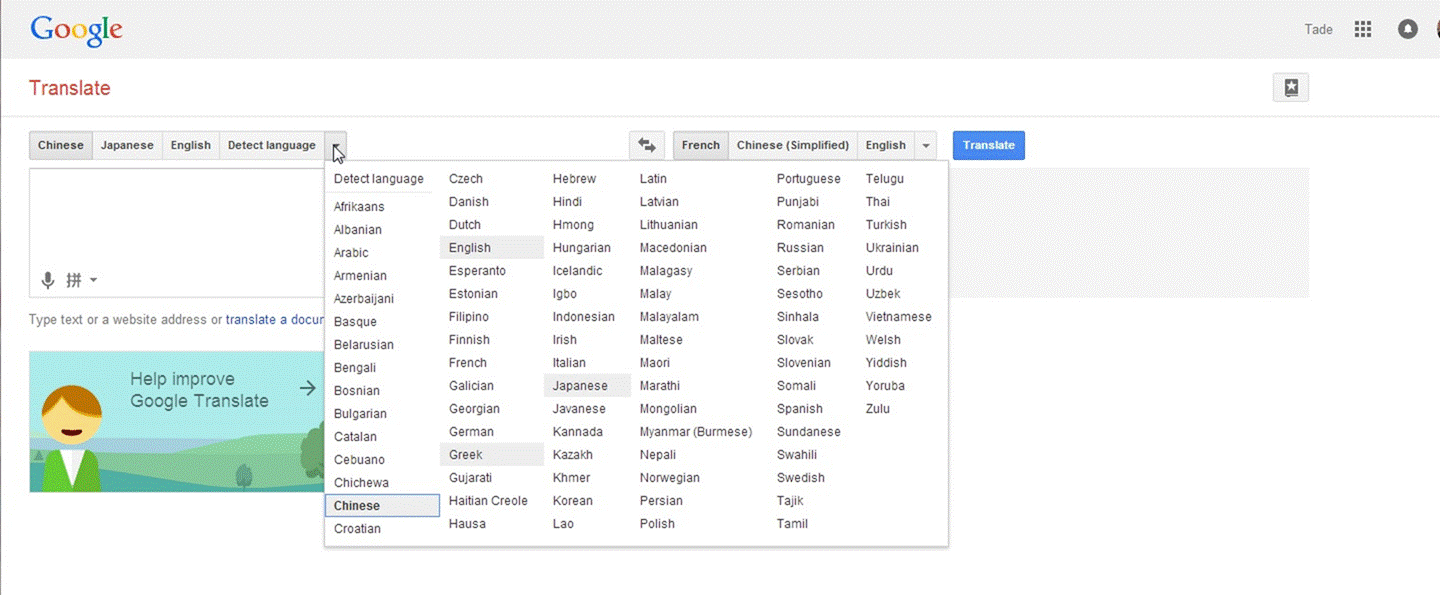Choose Tamil from language list

(792, 524)
